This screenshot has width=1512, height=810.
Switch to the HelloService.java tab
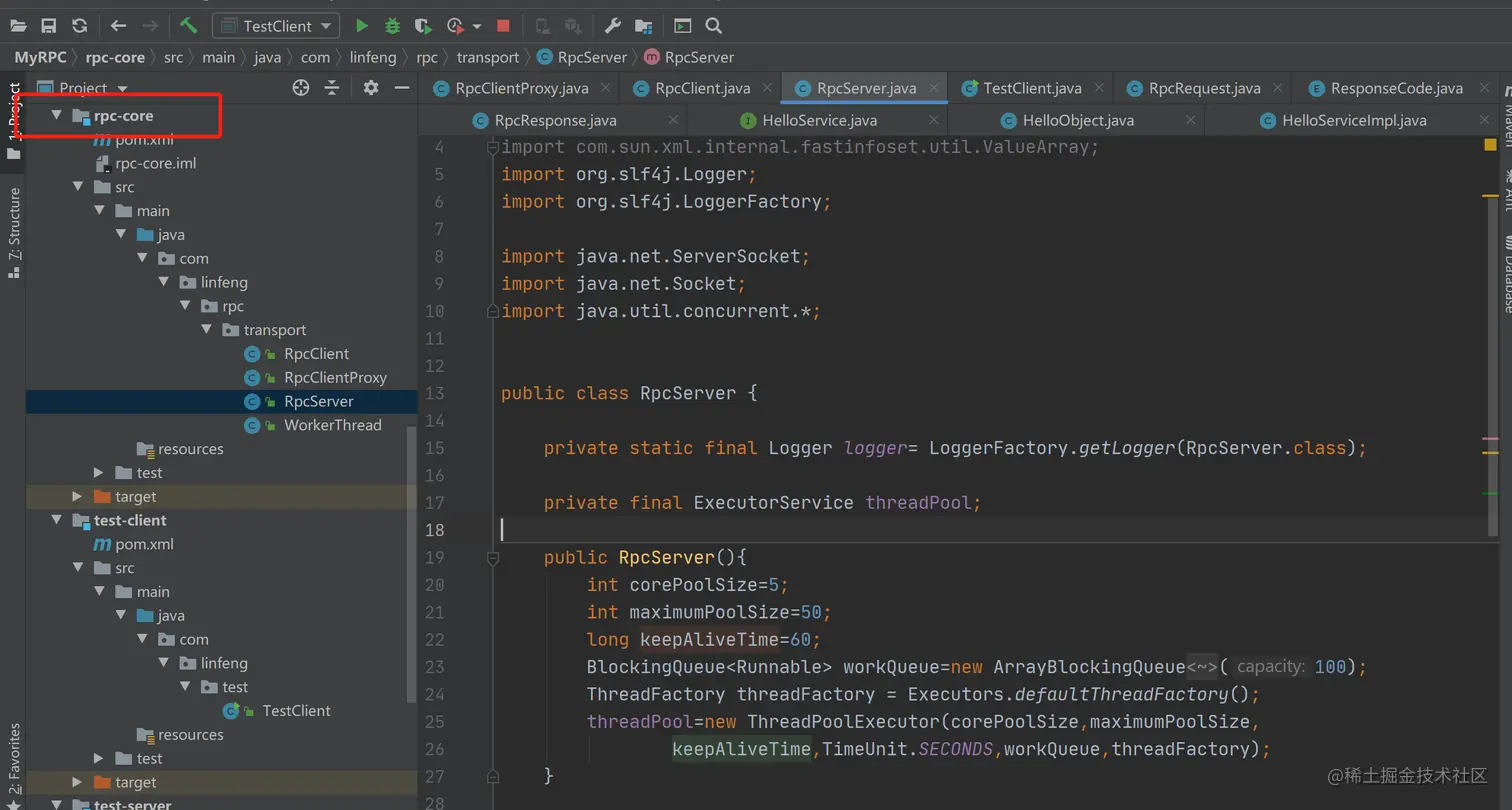click(x=818, y=120)
